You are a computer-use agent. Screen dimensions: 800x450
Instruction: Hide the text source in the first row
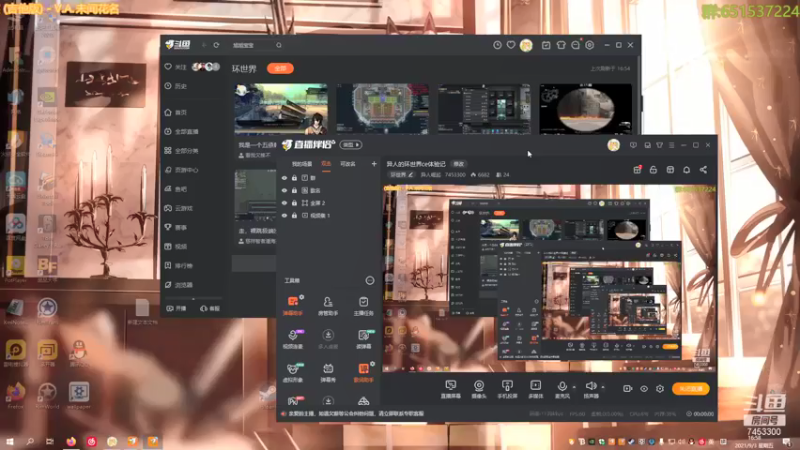click(x=284, y=178)
